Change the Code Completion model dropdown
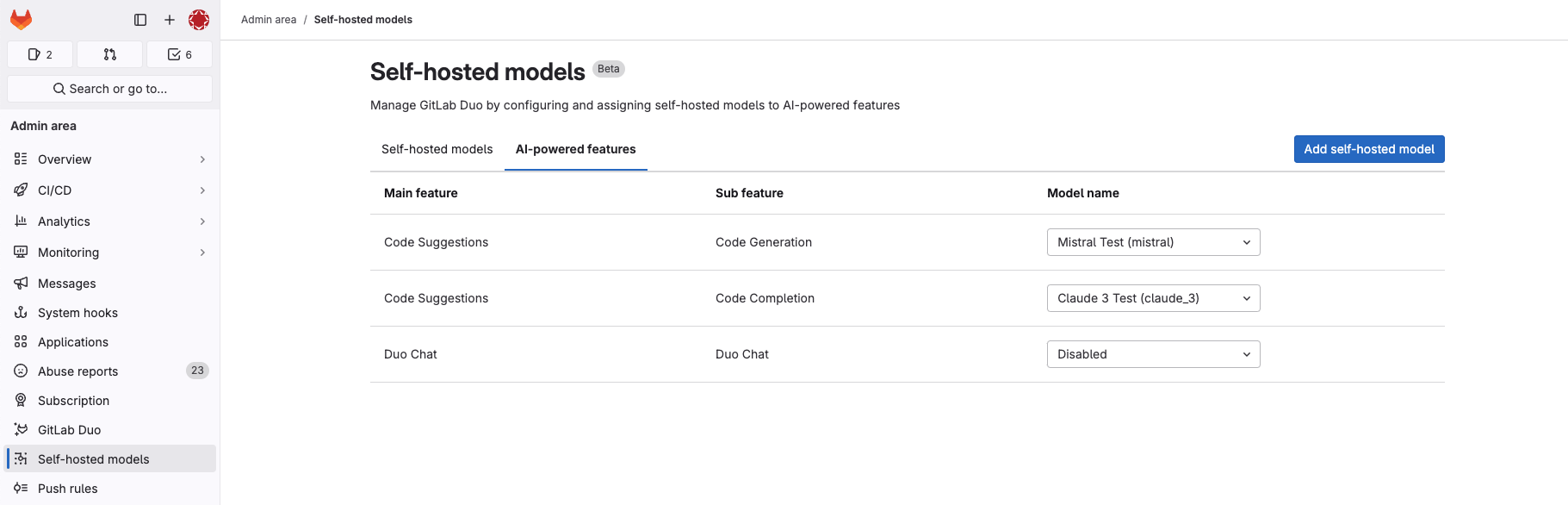The height and width of the screenshot is (505, 1568). pyautogui.click(x=1153, y=297)
